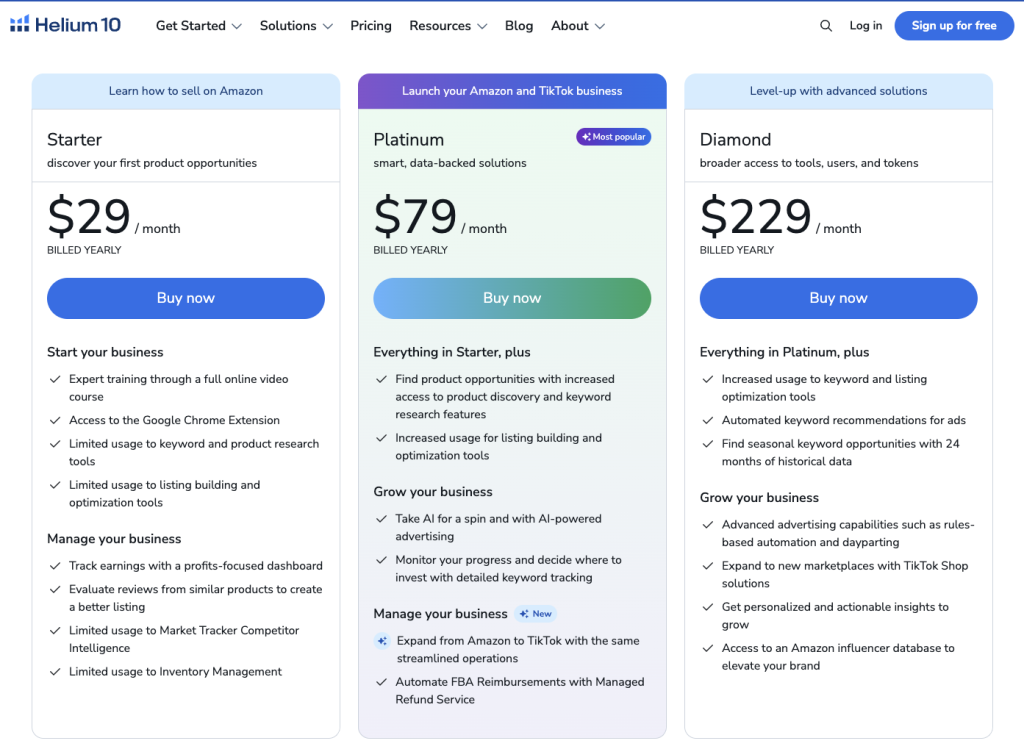This screenshot has height=749, width=1024.
Task: Click Sign up for free button
Action: (x=954, y=26)
